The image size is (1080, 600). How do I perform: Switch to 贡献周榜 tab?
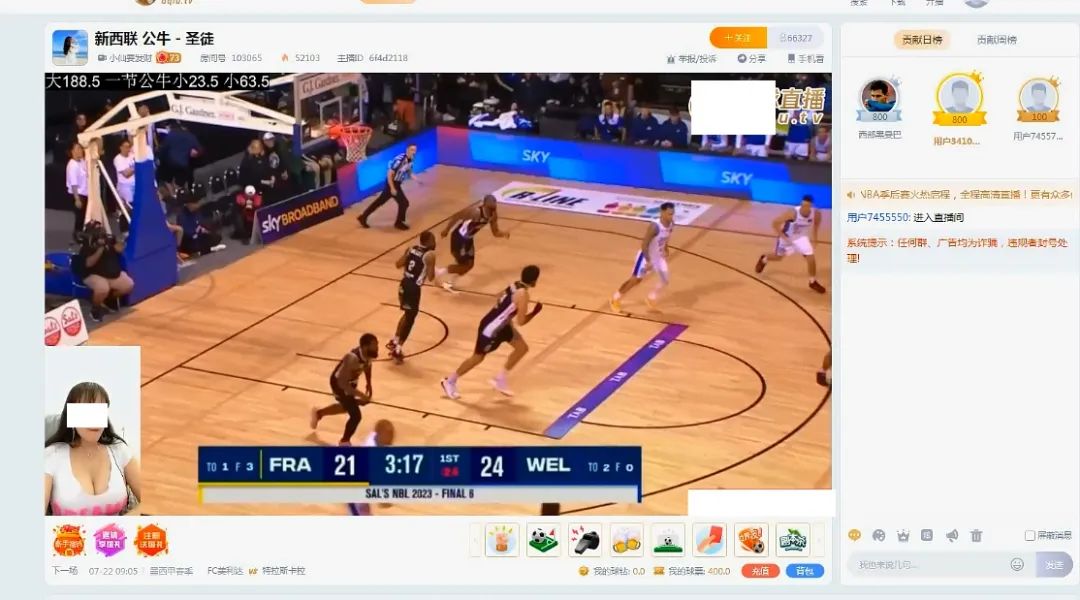tap(996, 40)
